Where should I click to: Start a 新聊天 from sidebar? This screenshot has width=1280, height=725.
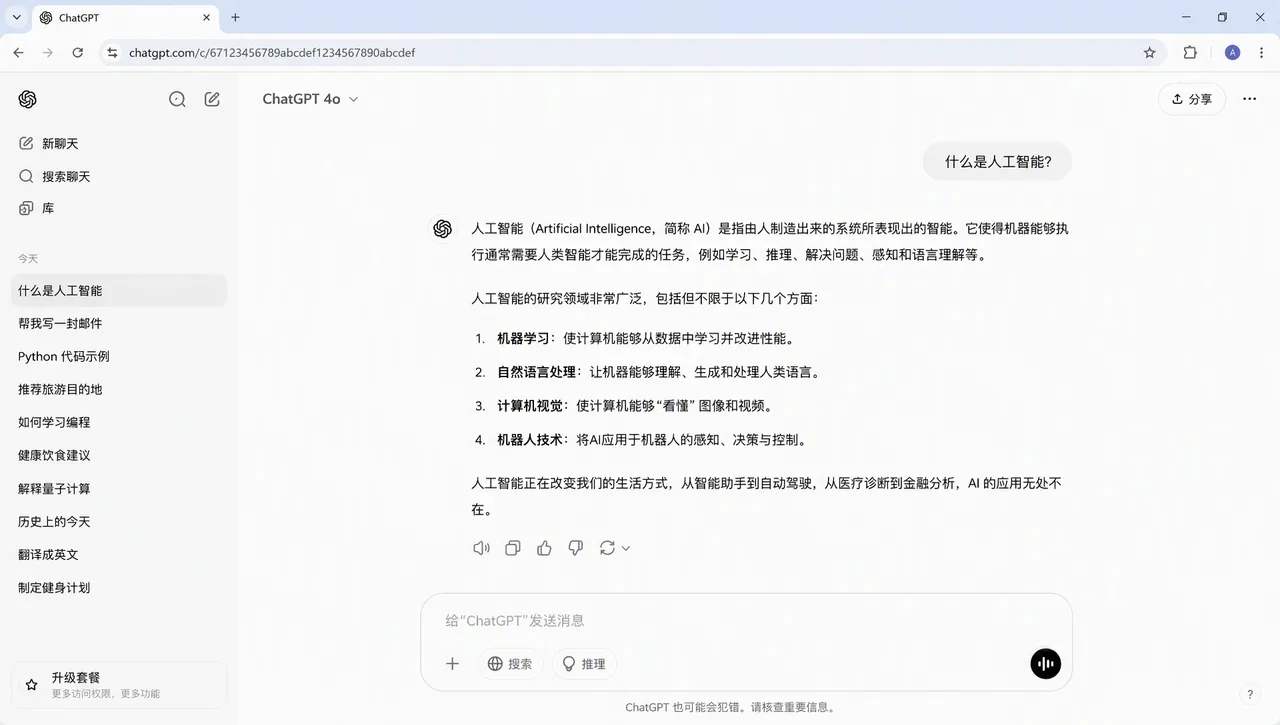click(119, 143)
